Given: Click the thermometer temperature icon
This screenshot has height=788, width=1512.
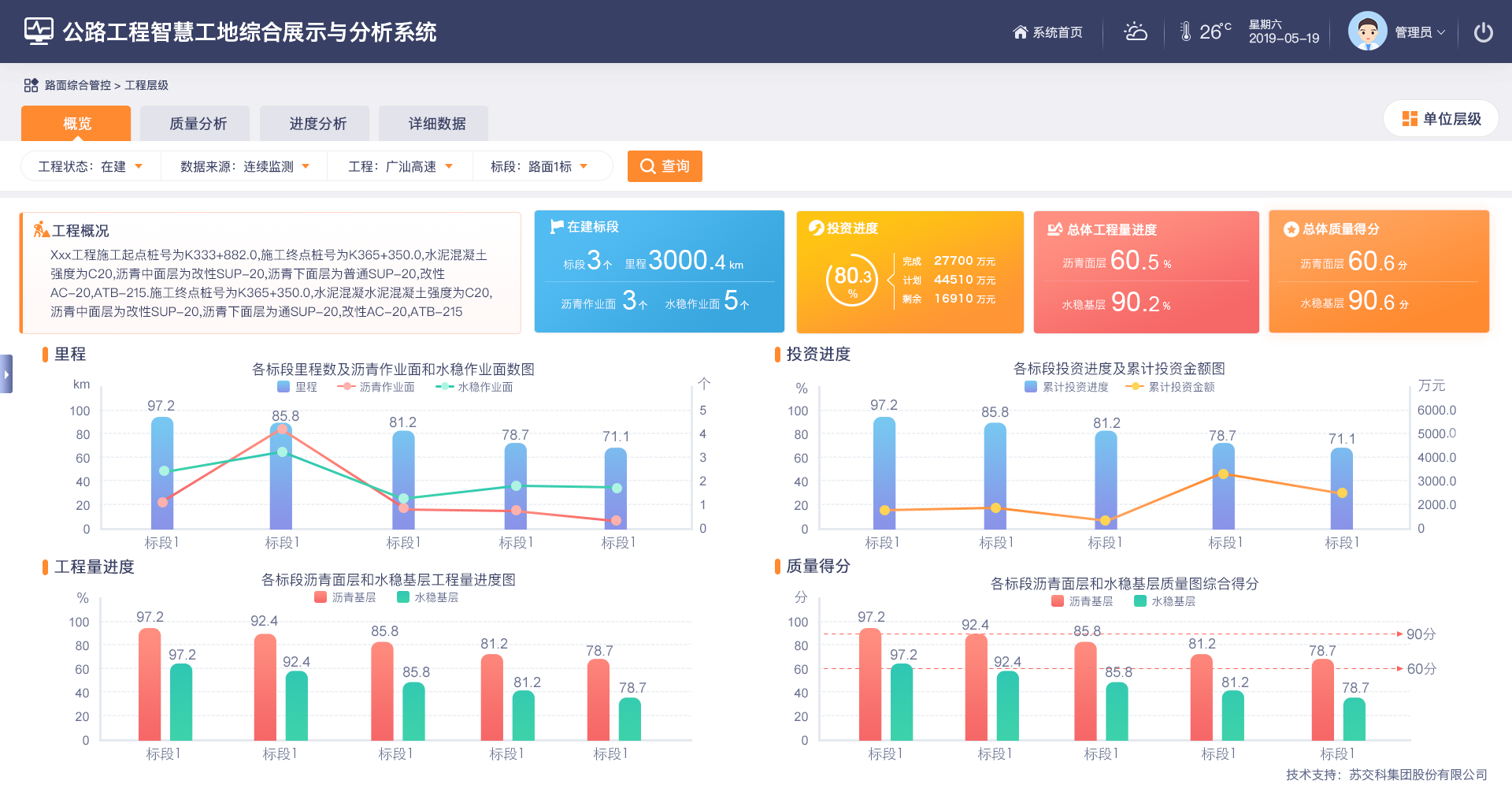Looking at the screenshot, I should (1185, 32).
